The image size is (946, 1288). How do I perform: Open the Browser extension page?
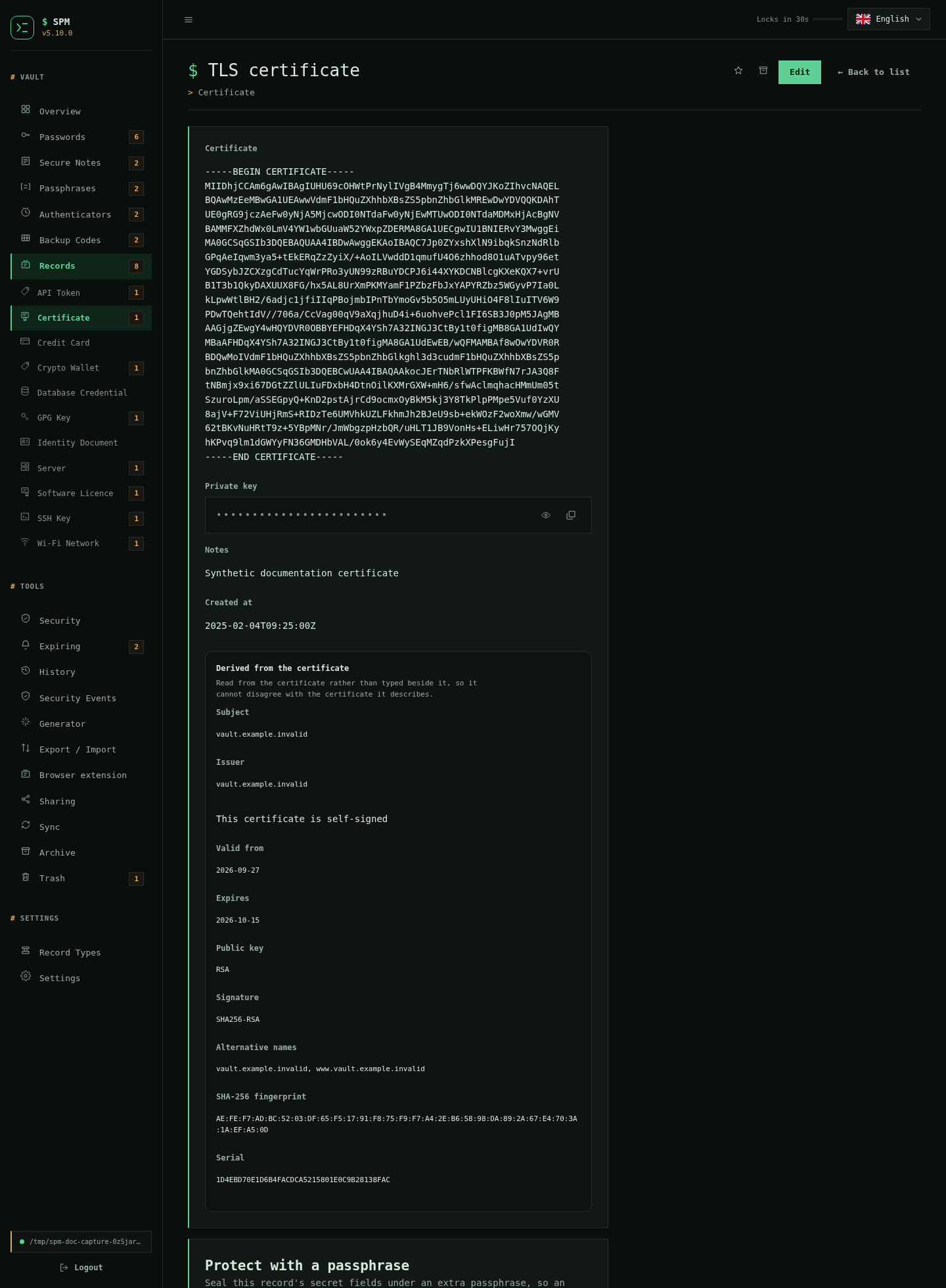(81, 775)
